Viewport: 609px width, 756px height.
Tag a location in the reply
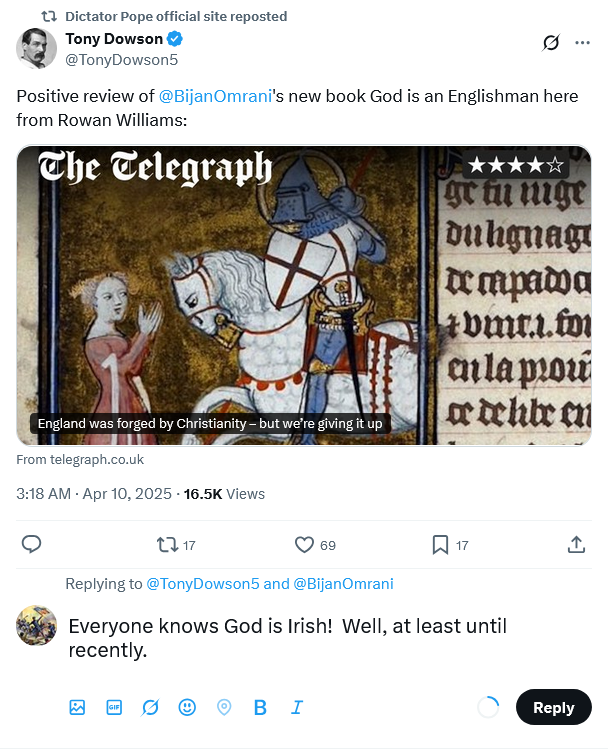224,707
